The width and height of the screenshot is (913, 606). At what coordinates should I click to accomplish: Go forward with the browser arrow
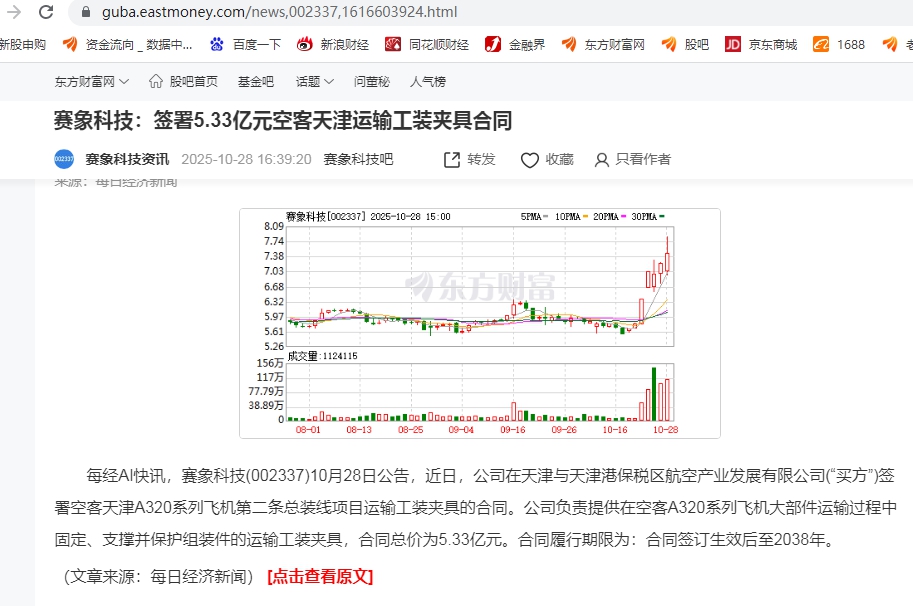pyautogui.click(x=13, y=12)
